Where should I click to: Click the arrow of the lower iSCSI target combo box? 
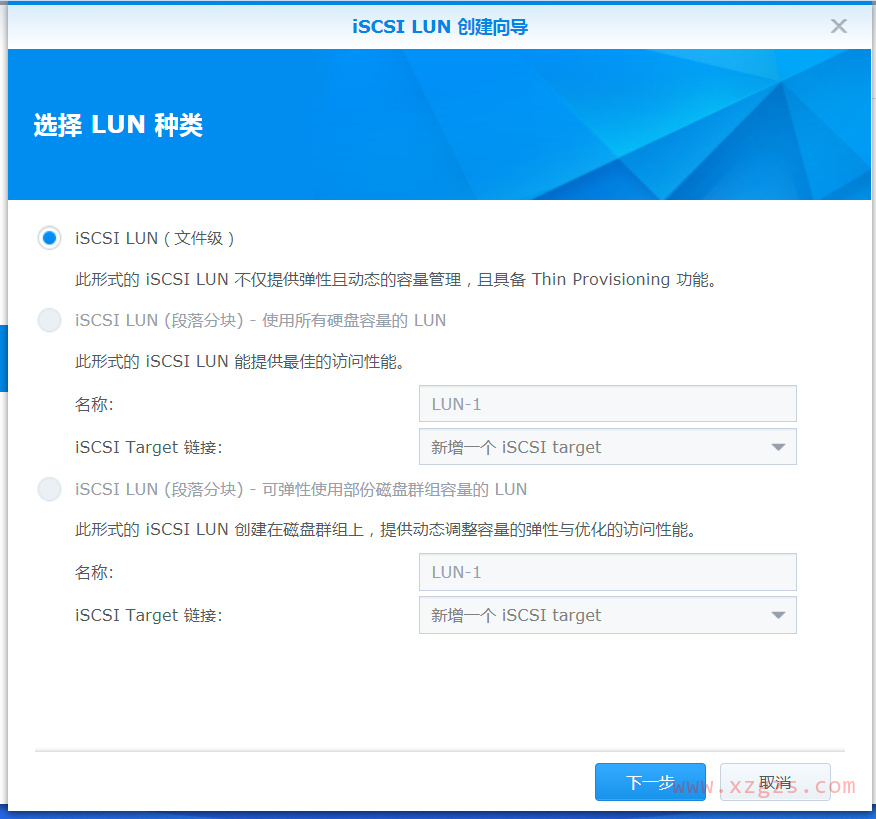coord(778,615)
